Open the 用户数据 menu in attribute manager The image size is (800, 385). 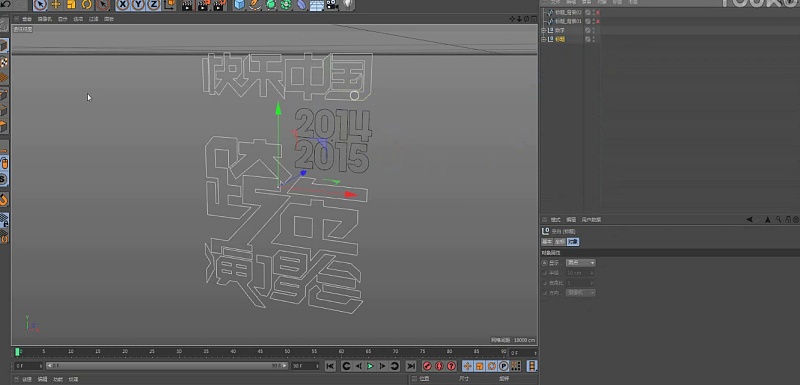tap(591, 220)
